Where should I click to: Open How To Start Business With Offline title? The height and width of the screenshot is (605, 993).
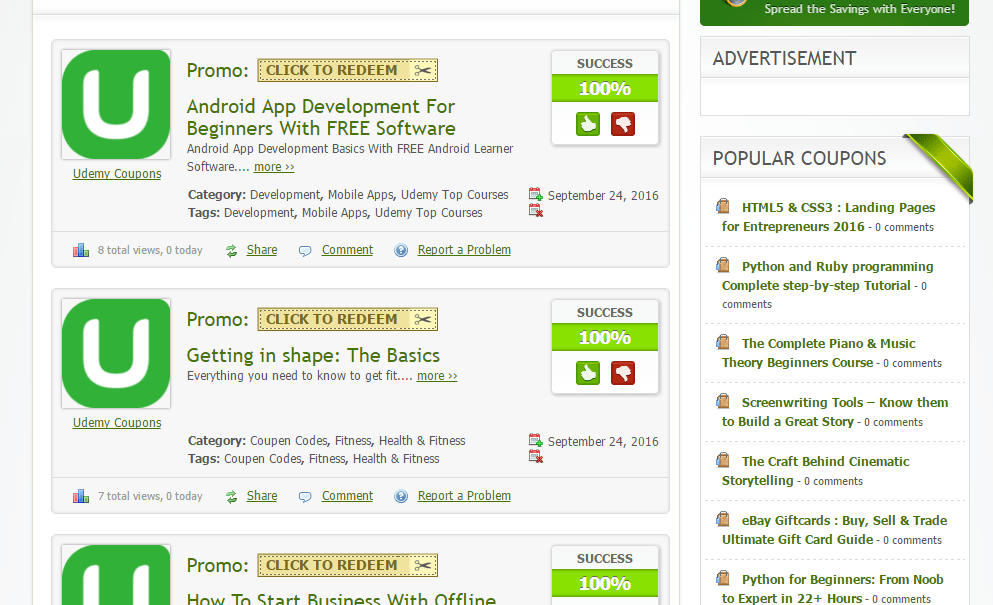[x=341, y=599]
